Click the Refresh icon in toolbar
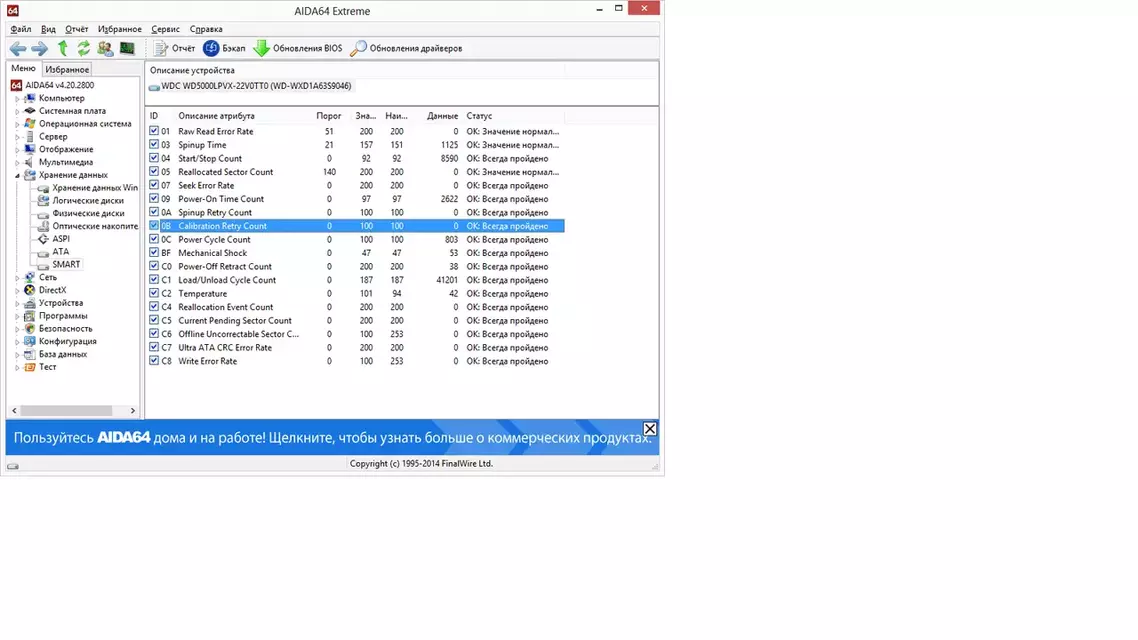The height and width of the screenshot is (640, 1138). tap(83, 49)
